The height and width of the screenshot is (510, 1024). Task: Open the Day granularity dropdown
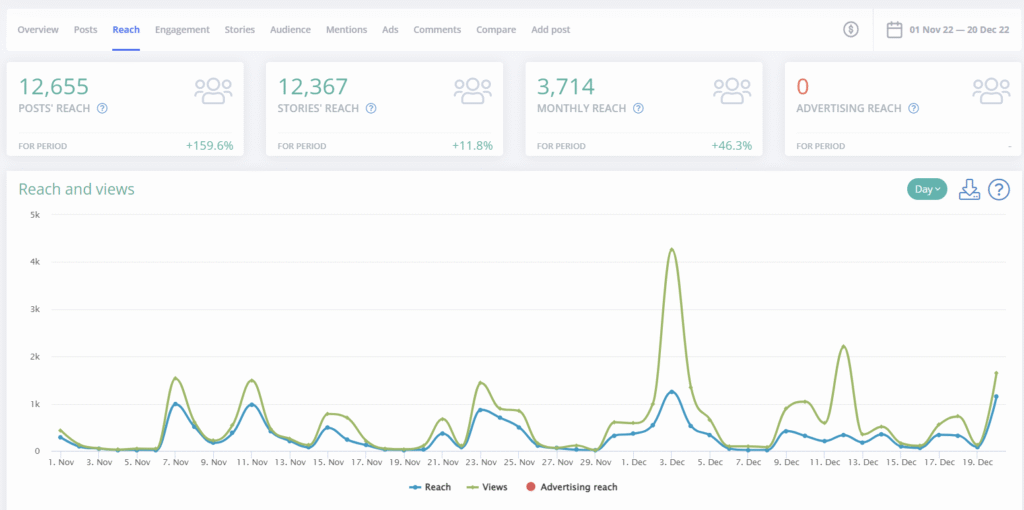click(x=926, y=189)
